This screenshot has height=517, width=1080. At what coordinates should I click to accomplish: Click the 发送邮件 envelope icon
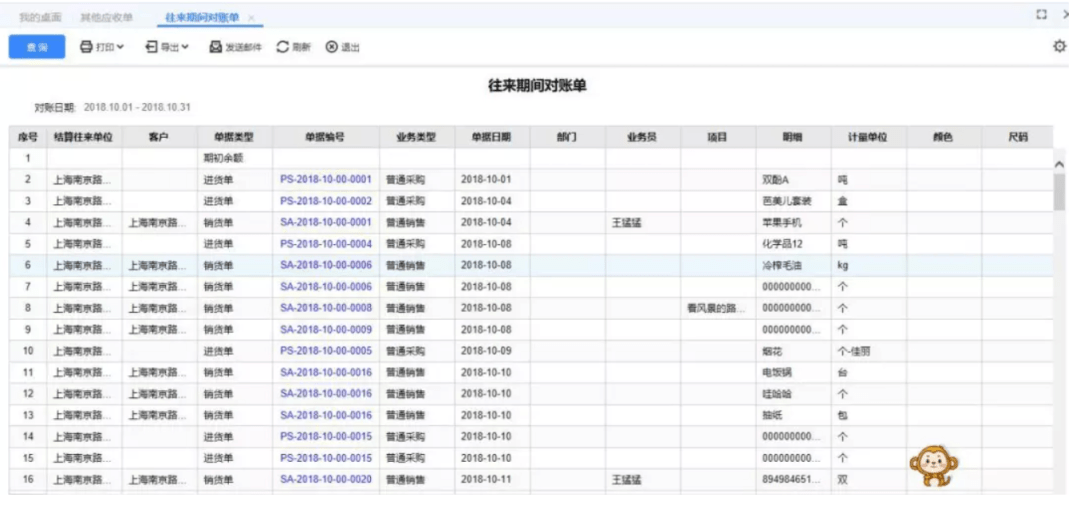coord(215,47)
